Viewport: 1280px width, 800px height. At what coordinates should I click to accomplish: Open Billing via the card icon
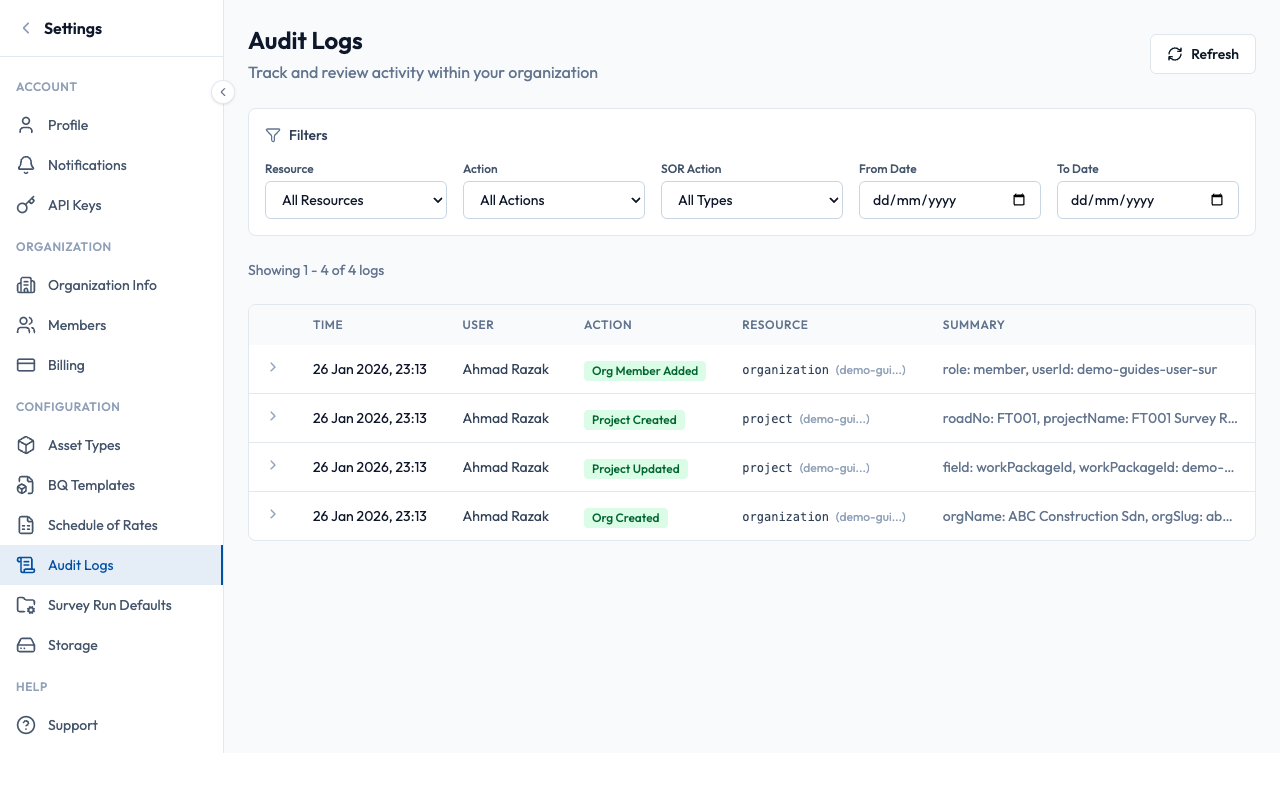pos(25,364)
